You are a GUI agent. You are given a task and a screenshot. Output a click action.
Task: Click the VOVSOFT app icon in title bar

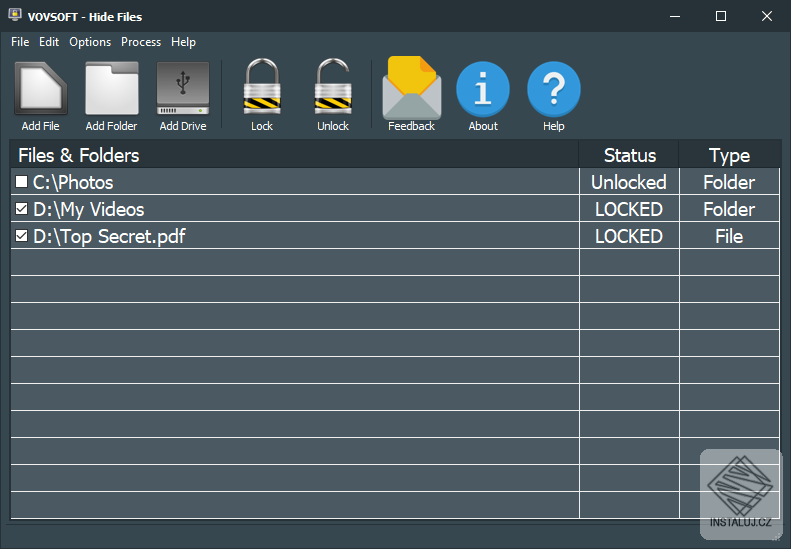pyautogui.click(x=15, y=15)
